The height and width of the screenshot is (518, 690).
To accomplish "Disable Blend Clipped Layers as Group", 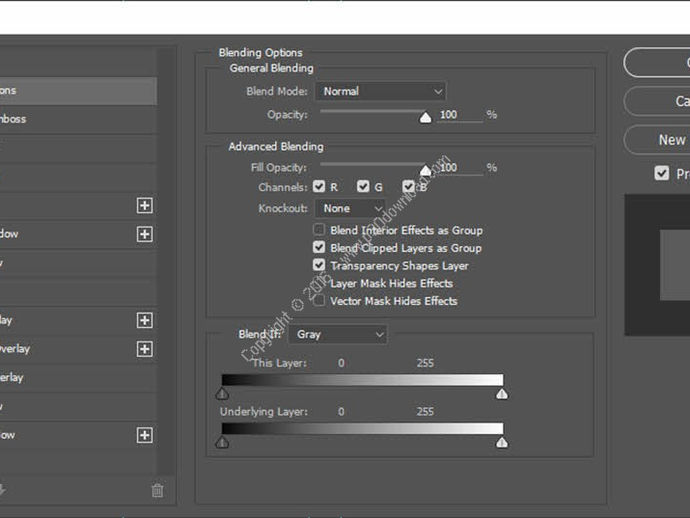I will 319,247.
